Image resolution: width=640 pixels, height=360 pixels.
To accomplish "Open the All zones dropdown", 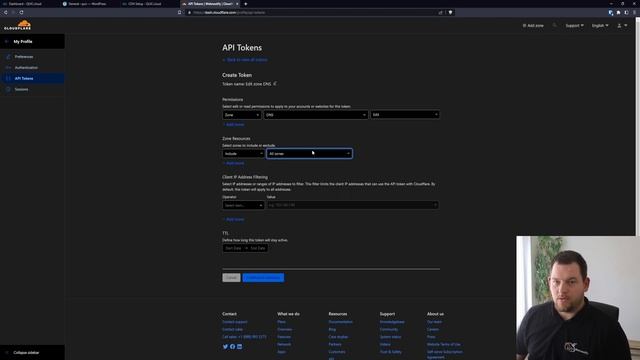I will pos(309,153).
